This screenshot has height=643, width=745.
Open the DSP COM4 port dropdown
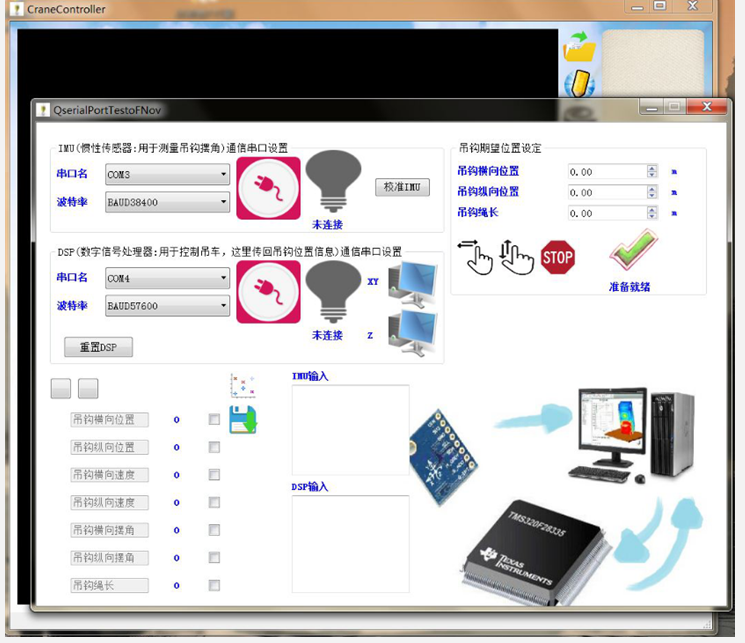point(167,278)
